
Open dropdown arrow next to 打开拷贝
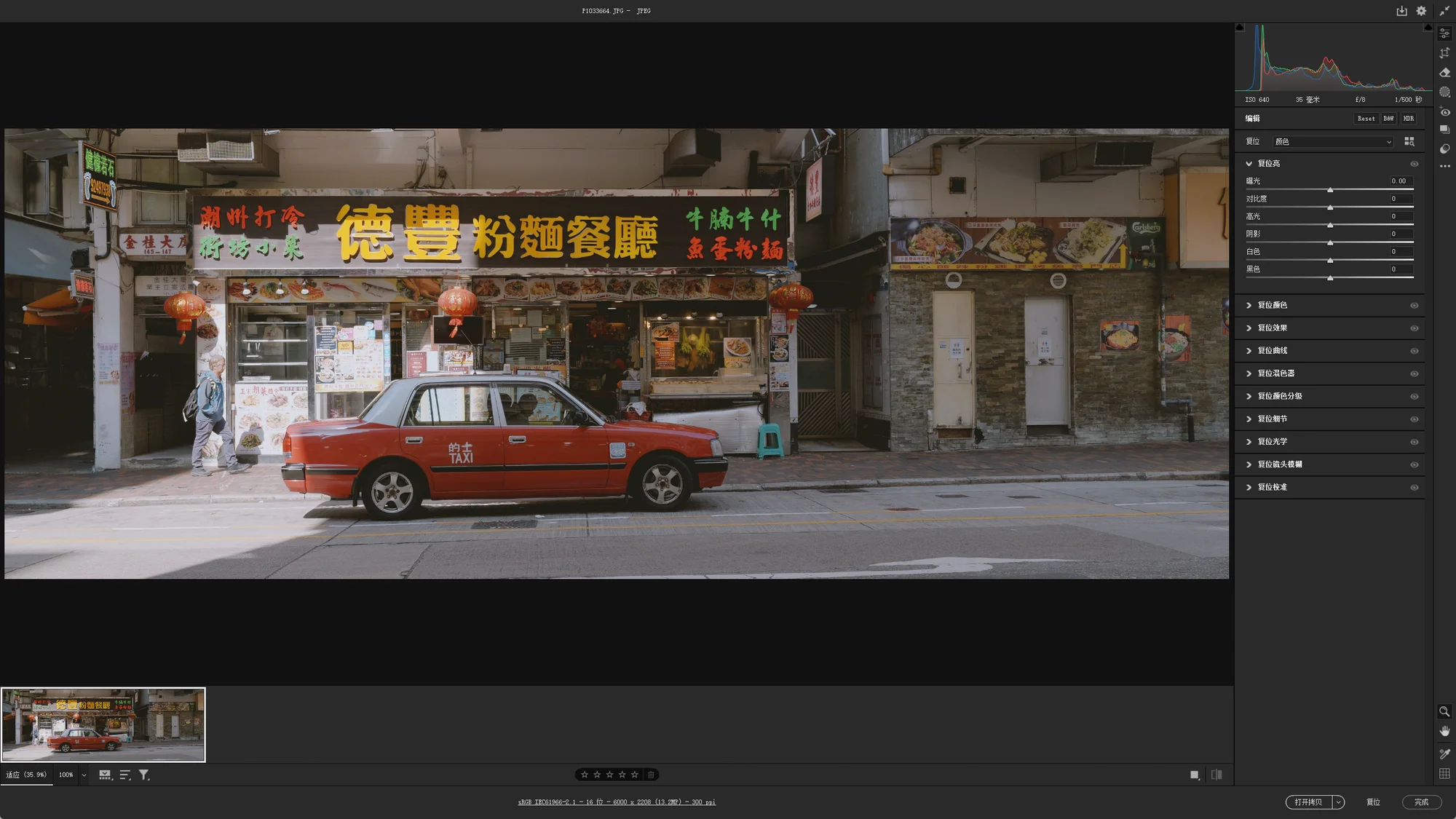coord(1338,802)
